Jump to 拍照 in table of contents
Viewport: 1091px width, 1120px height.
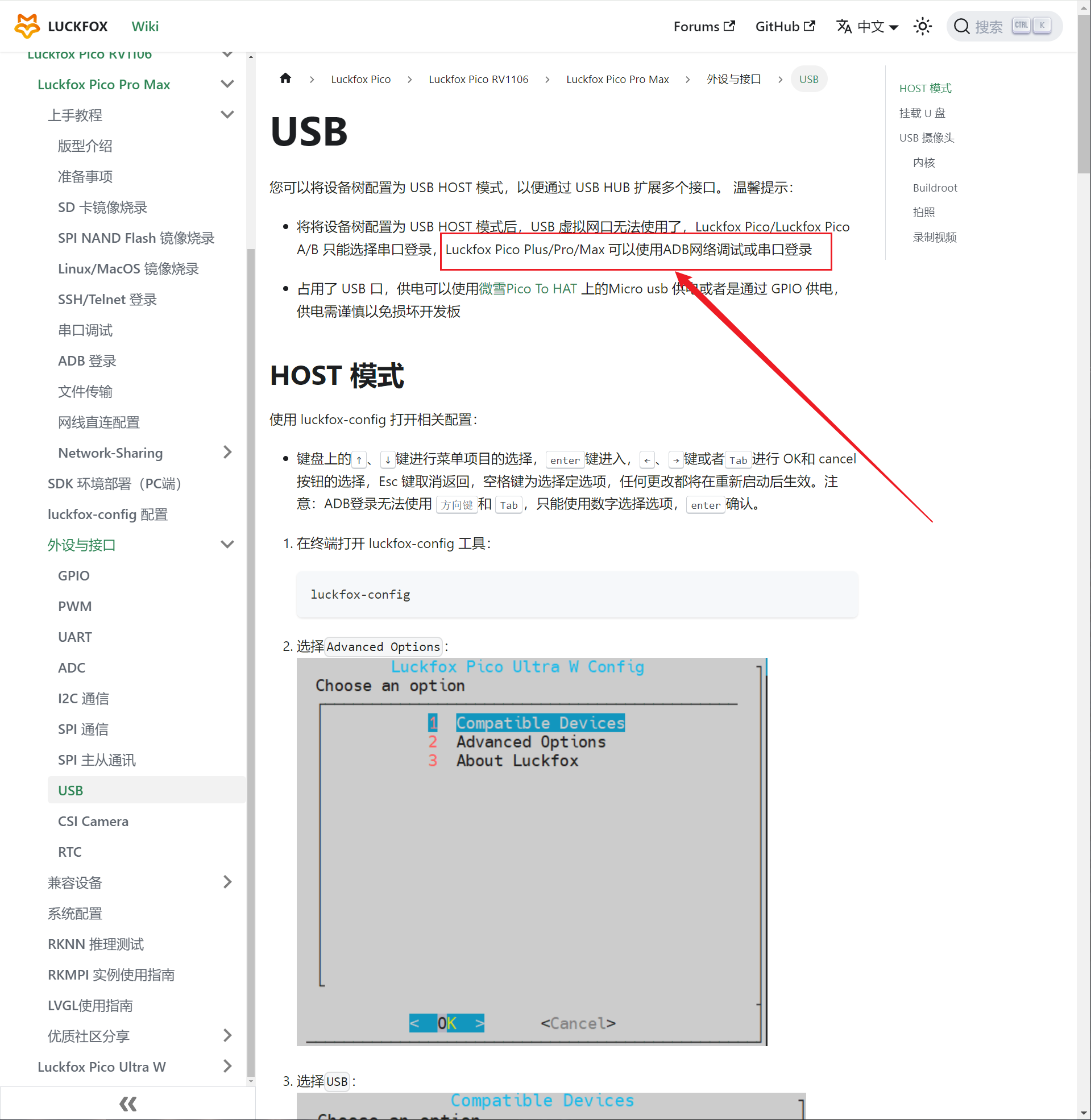coord(924,212)
